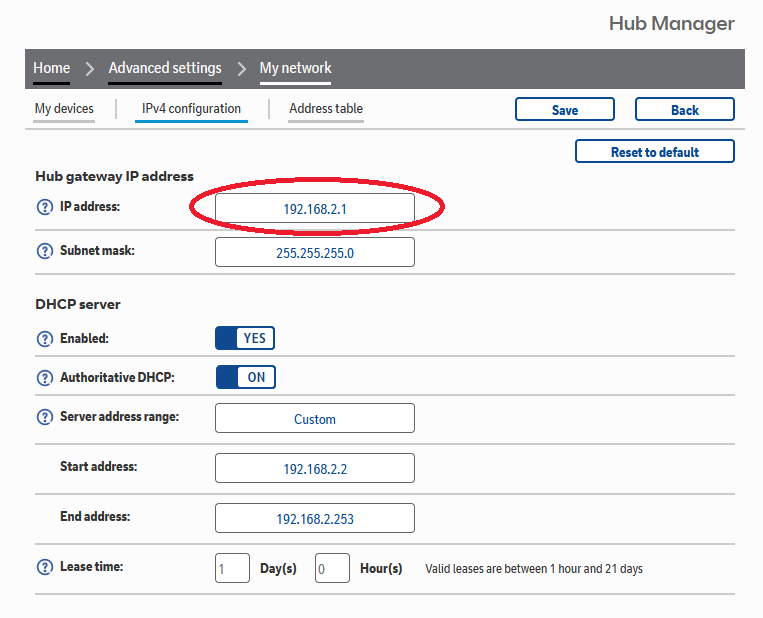The image size is (763, 618).
Task: Click the hub IP address field
Action: [x=315, y=208]
